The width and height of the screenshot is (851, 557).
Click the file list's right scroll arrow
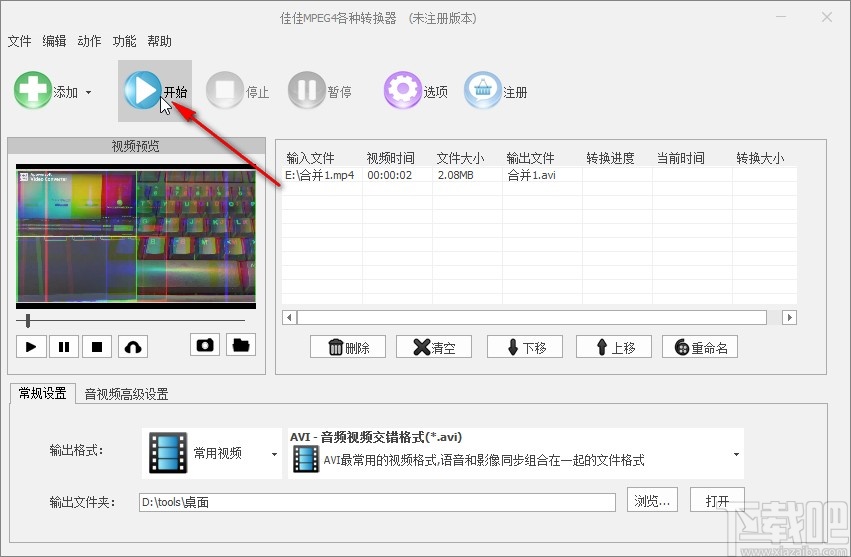click(x=789, y=317)
